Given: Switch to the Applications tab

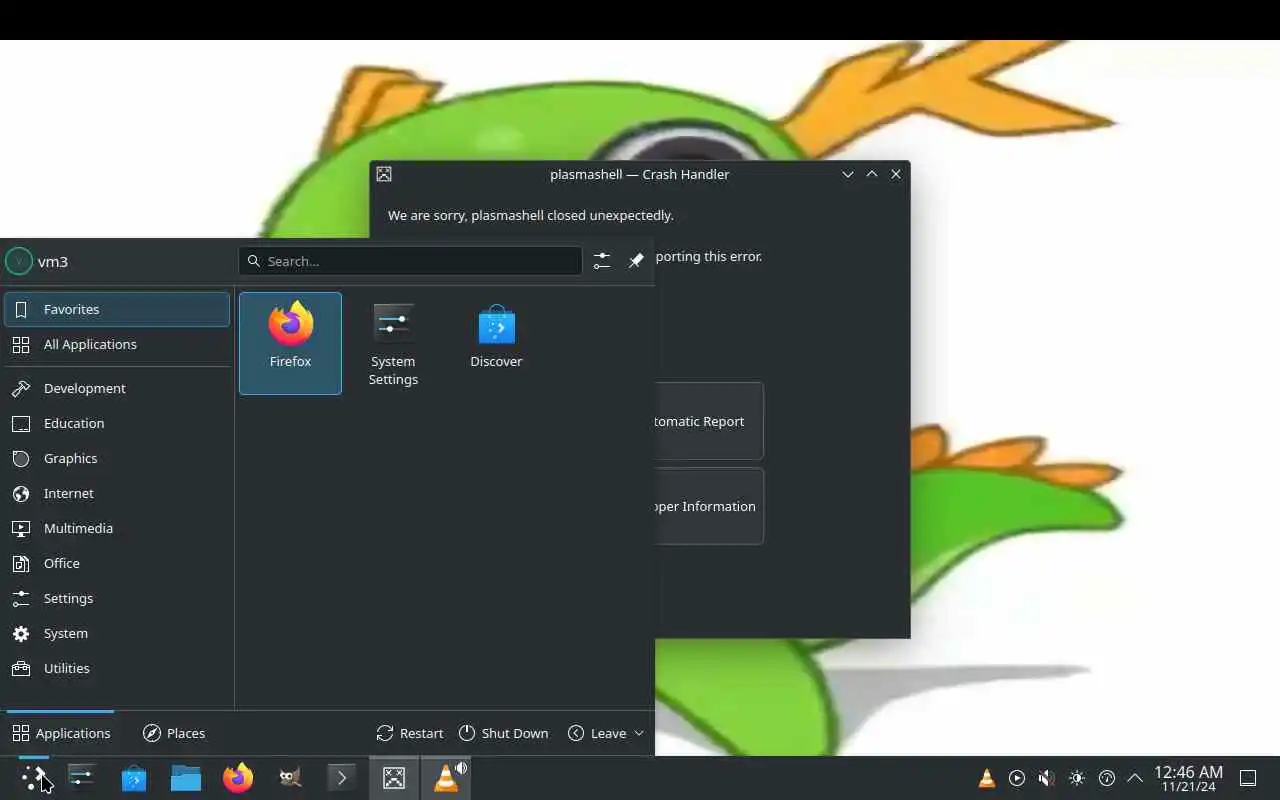Looking at the screenshot, I should click(x=61, y=733).
